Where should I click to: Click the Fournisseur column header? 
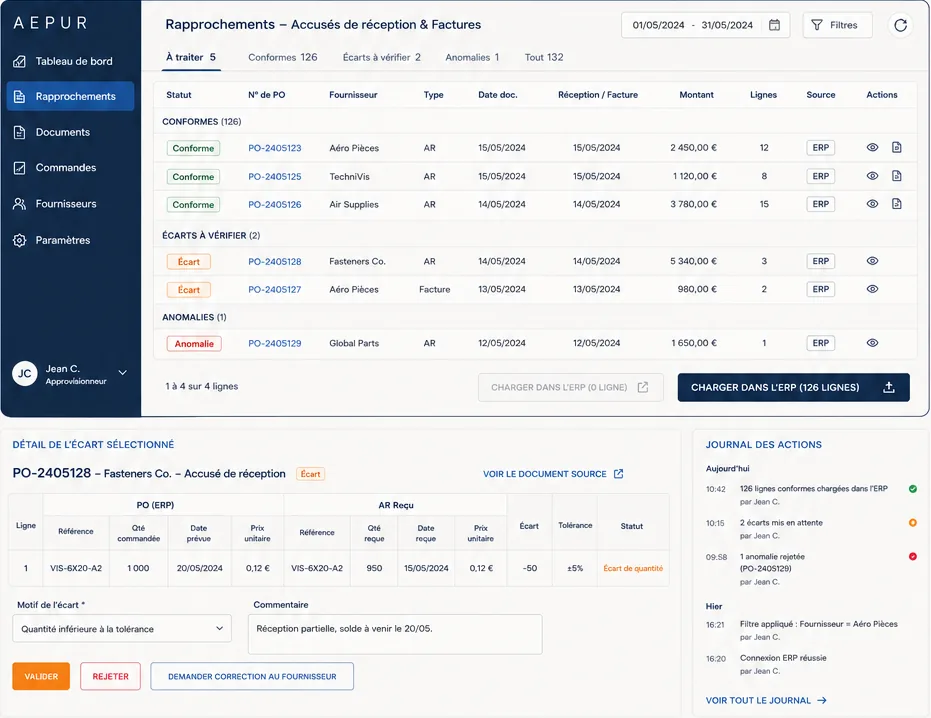tap(353, 94)
